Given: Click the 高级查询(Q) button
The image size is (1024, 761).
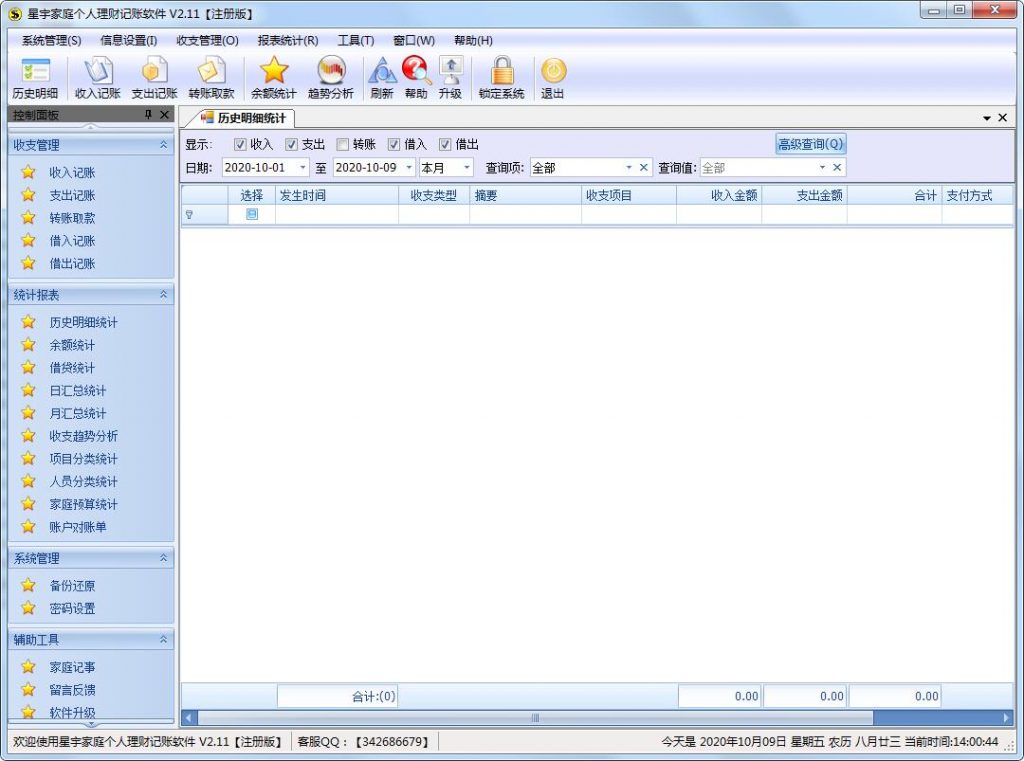Looking at the screenshot, I should tap(810, 144).
